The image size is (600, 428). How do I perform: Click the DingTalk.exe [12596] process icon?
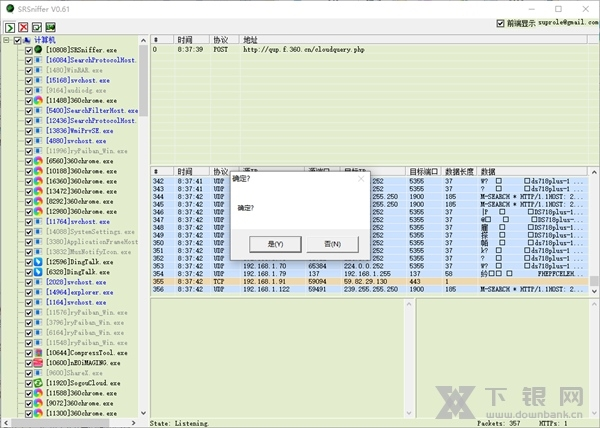[x=38, y=262]
